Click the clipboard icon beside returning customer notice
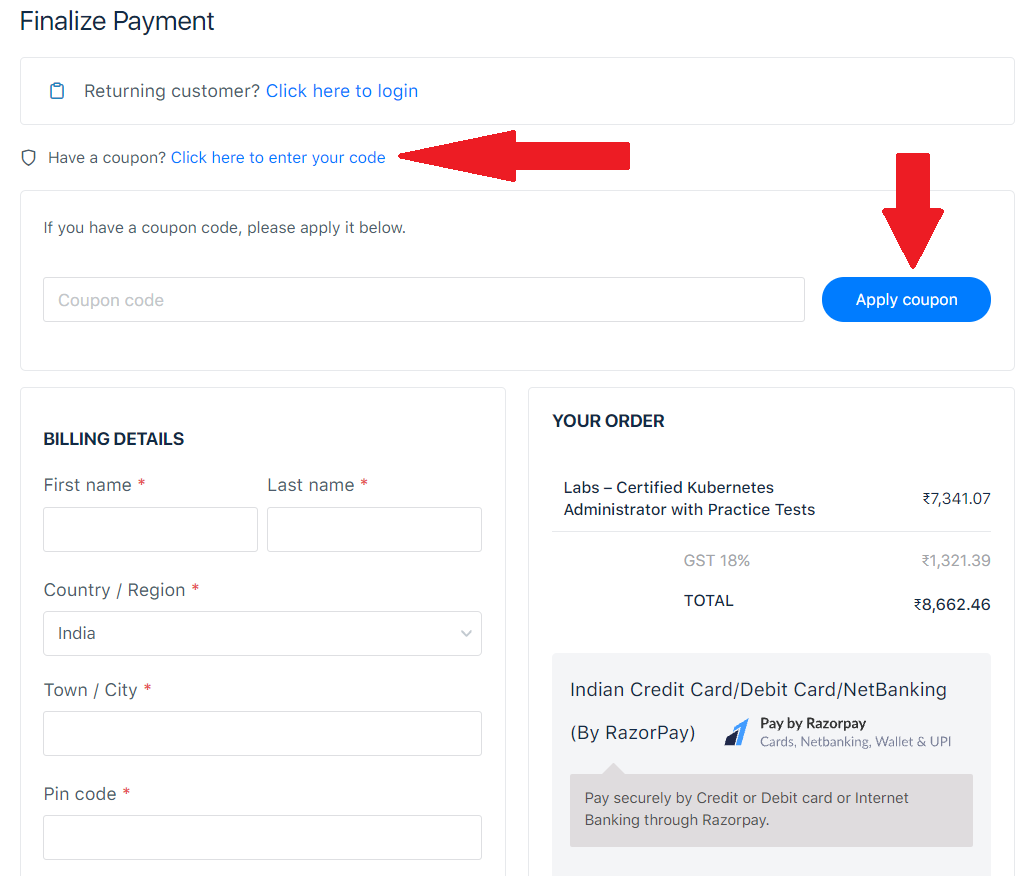The height and width of the screenshot is (876, 1036). [x=57, y=90]
